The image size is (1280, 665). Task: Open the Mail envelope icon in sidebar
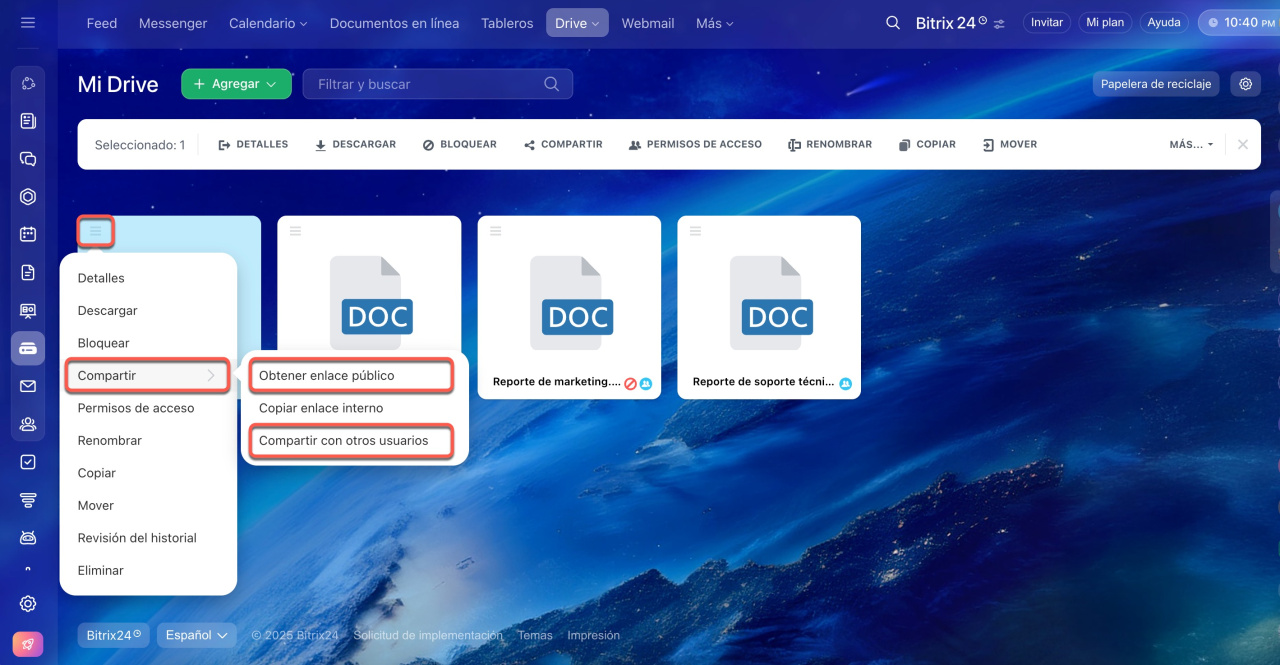tap(28, 386)
